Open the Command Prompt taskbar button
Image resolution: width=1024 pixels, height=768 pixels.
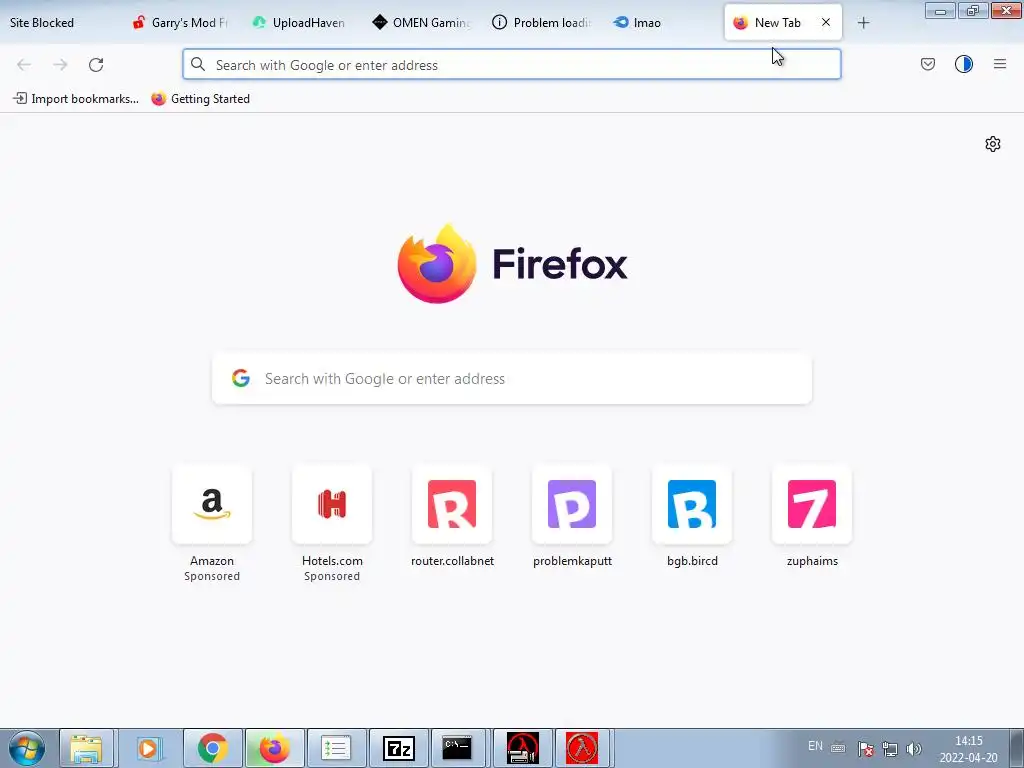pyautogui.click(x=457, y=748)
